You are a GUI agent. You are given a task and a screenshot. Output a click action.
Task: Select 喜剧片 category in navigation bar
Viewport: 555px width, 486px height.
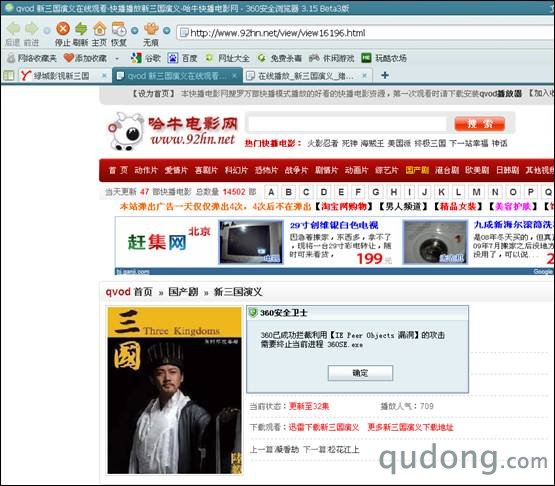(x=206, y=170)
